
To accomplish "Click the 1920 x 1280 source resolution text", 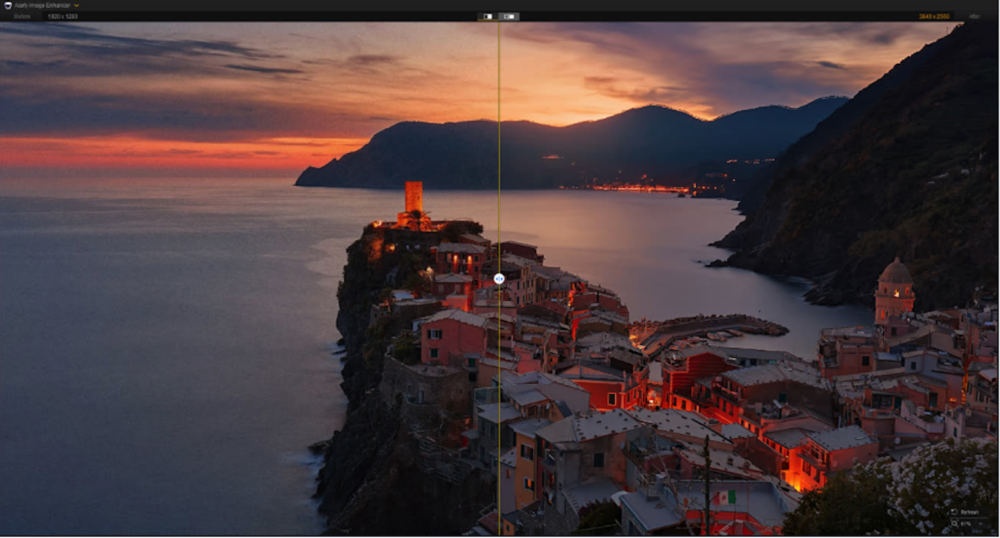I will (x=62, y=17).
